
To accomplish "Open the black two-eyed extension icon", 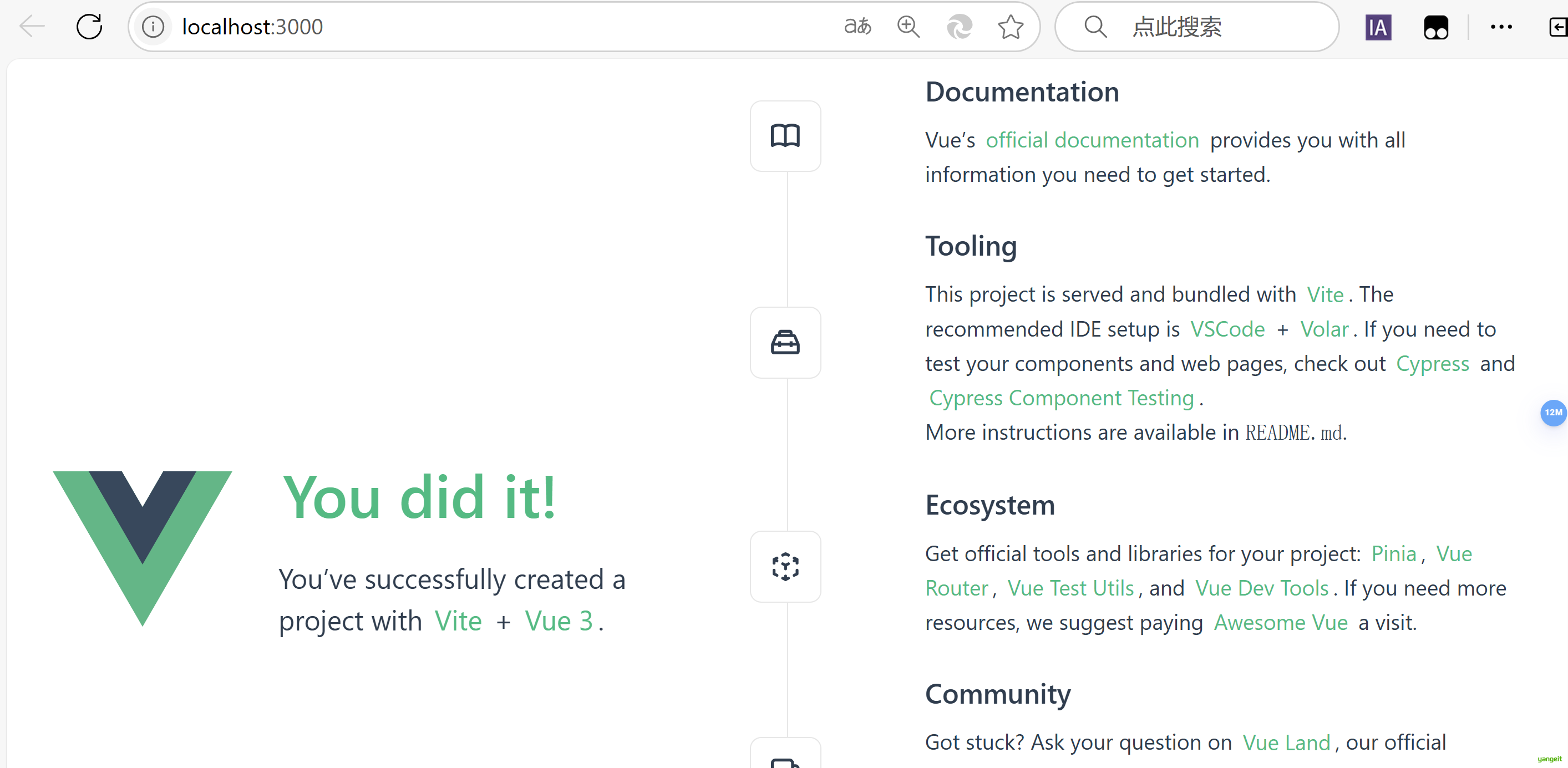I will coord(1436,27).
